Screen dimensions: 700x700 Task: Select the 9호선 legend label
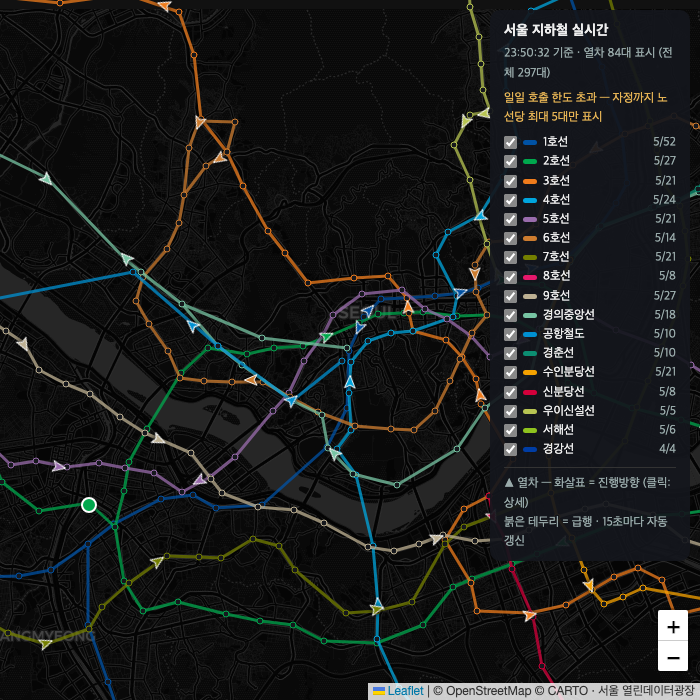click(556, 296)
